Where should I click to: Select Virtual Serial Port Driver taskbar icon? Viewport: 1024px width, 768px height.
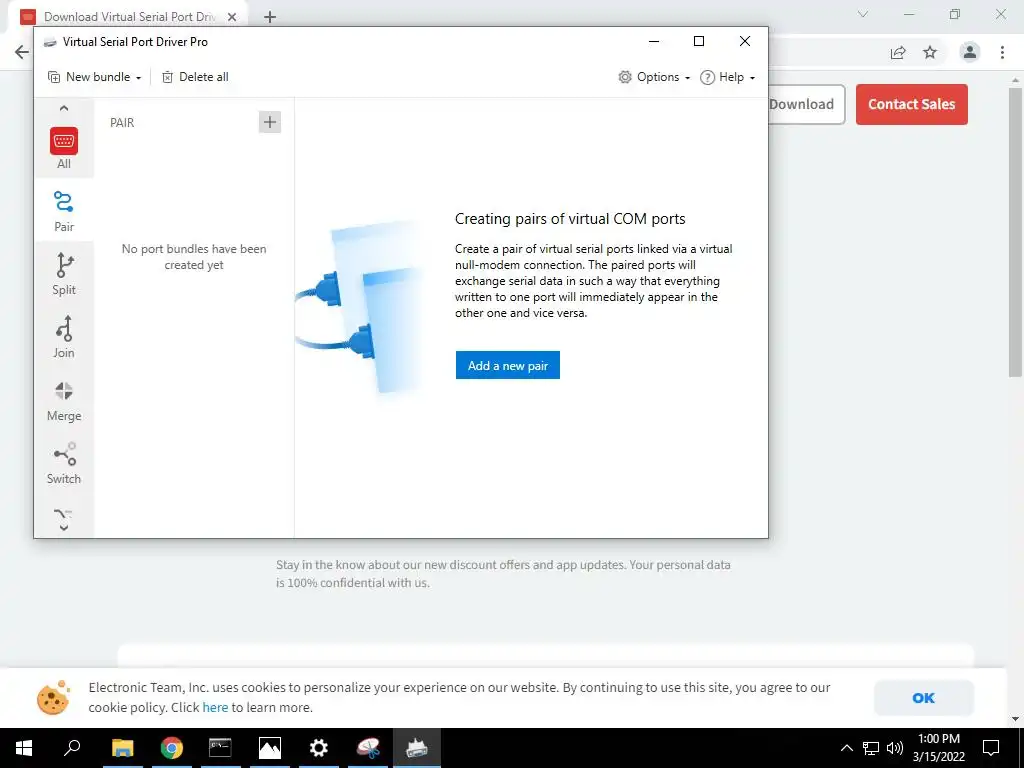pos(417,748)
